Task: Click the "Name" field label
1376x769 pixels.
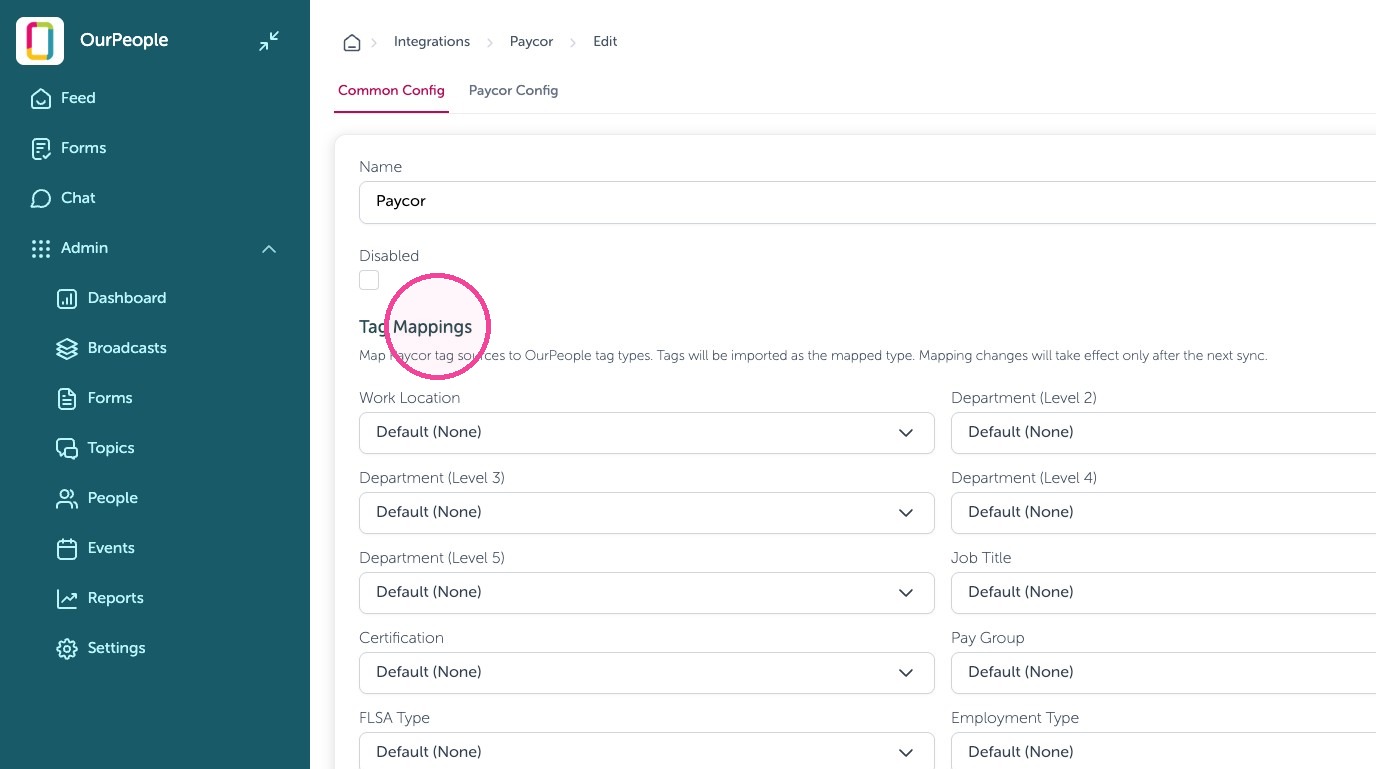Action: (x=380, y=167)
